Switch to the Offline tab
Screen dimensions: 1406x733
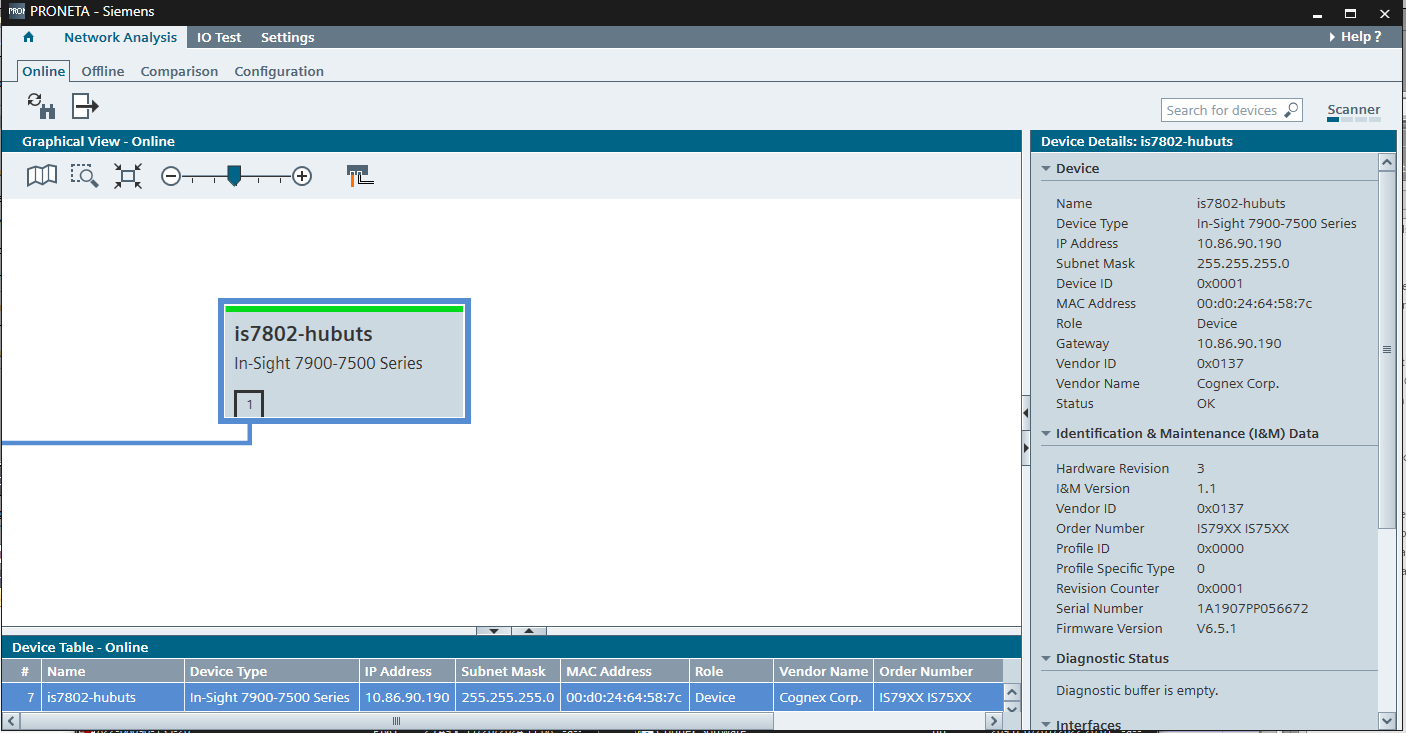pos(102,71)
